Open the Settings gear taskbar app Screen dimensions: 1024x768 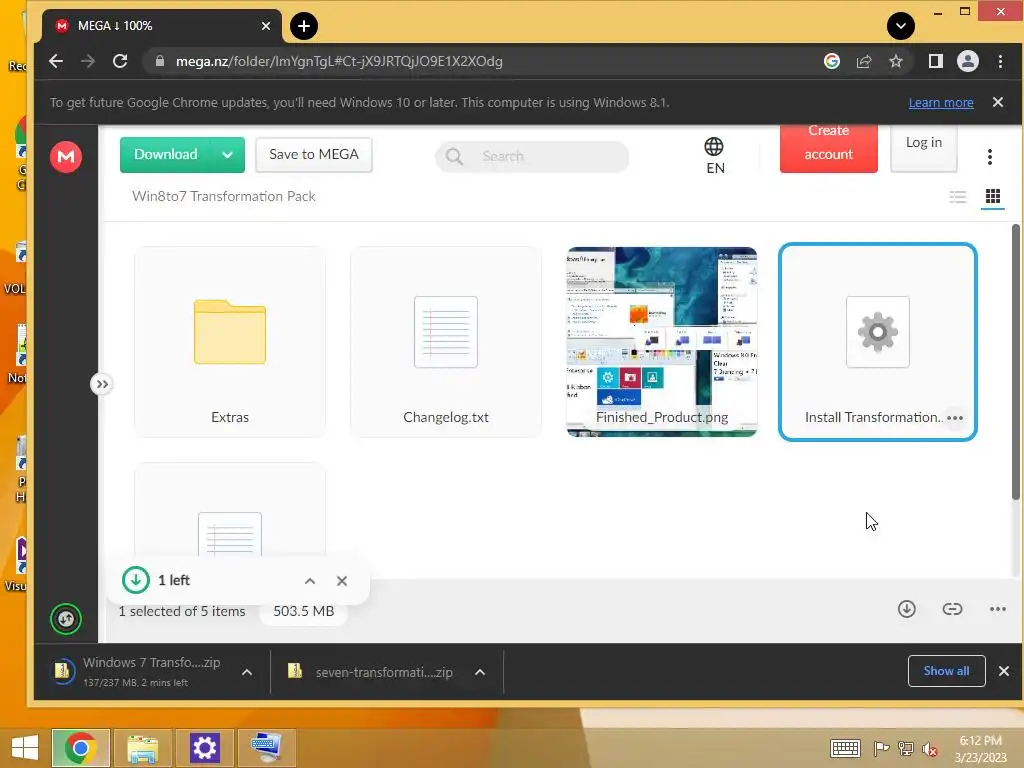[204, 748]
